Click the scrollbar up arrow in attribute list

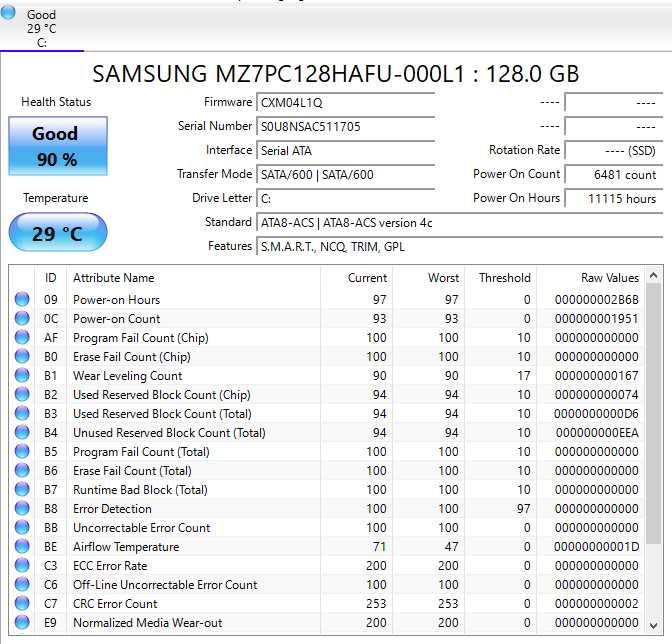(x=653, y=276)
